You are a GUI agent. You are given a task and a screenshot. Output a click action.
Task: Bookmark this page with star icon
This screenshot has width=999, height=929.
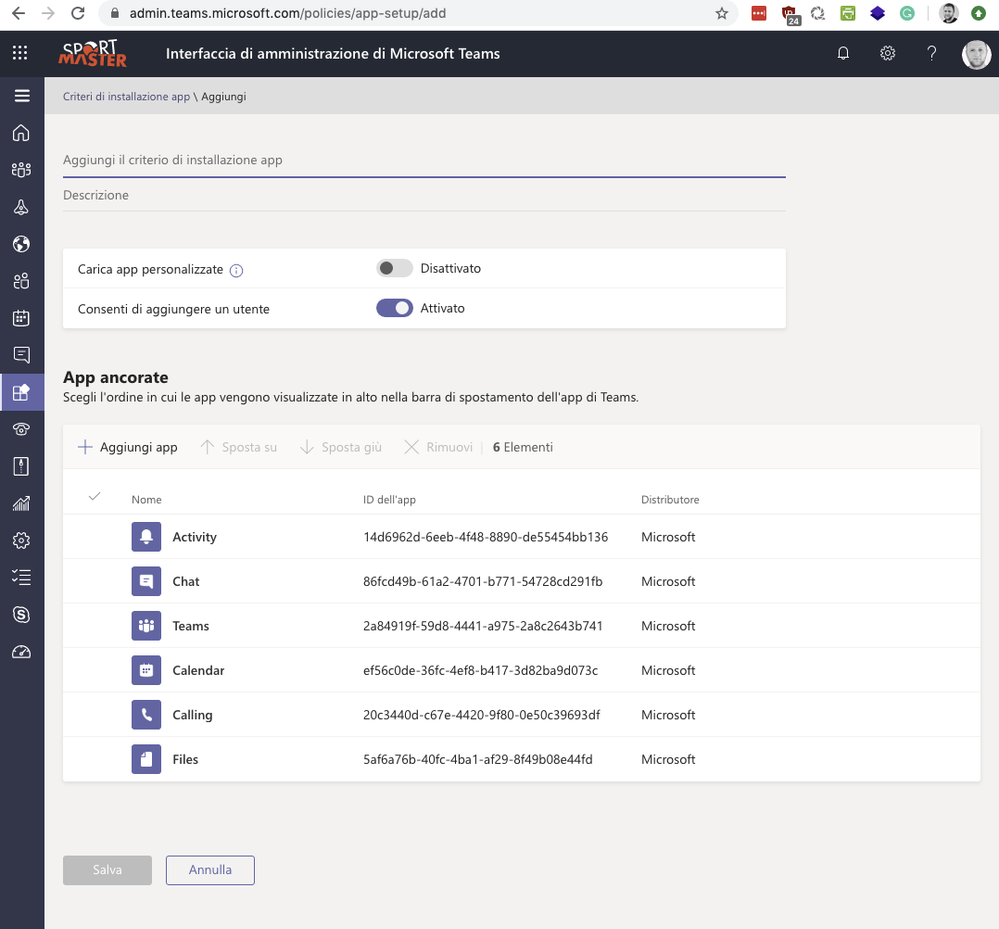click(x=721, y=13)
